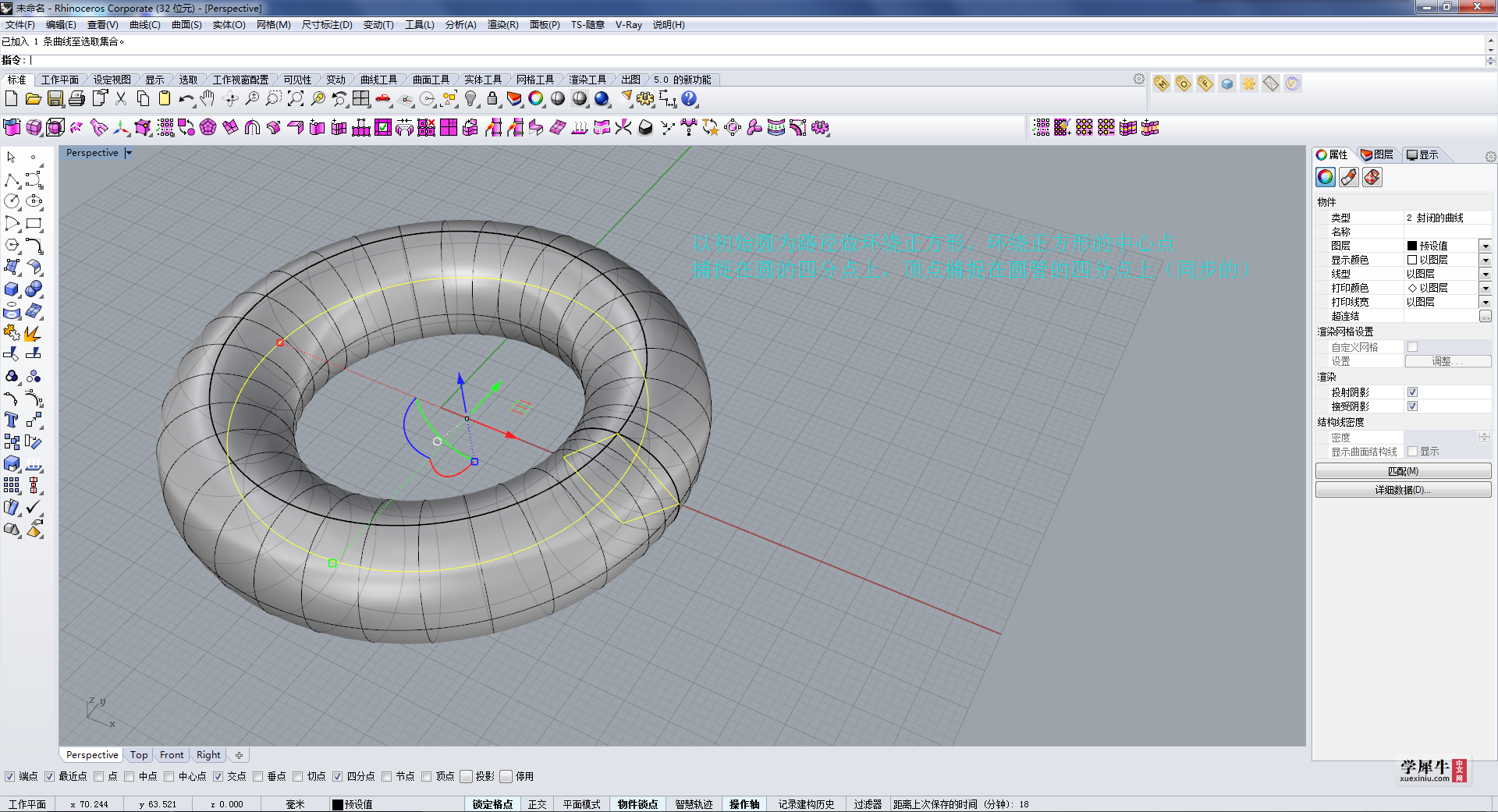Uncheck the 接受阴影 checkbox
Screen dimensions: 1498x812
click(1412, 406)
